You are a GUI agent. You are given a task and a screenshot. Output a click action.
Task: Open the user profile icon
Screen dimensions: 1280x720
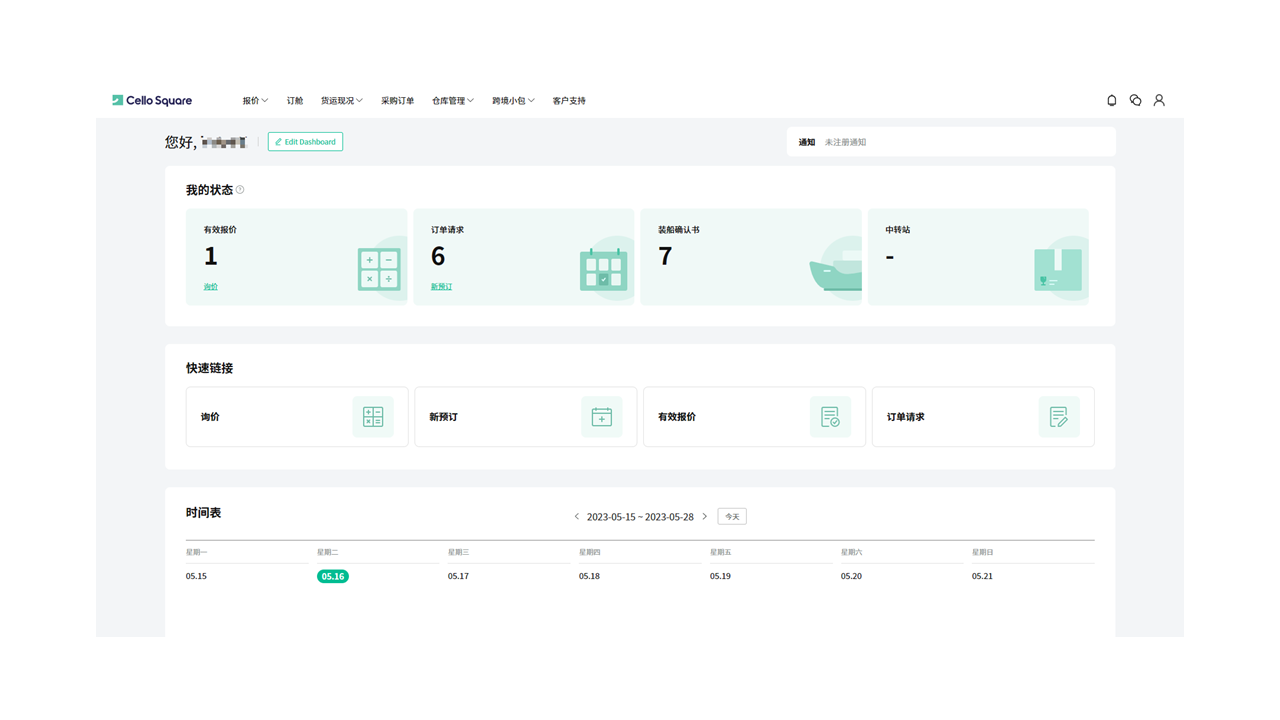tap(1159, 100)
